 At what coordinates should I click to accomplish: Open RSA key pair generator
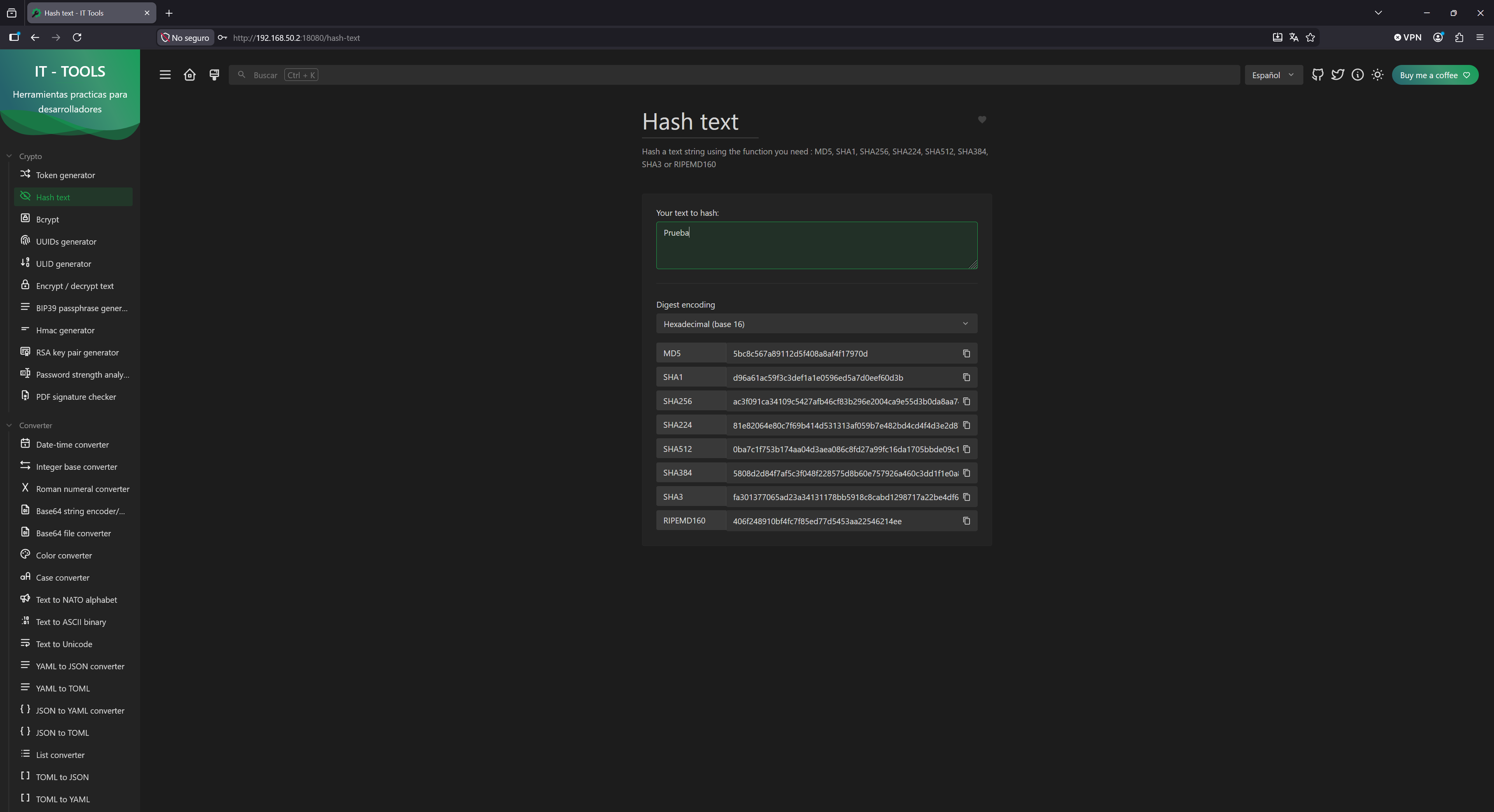[73, 352]
